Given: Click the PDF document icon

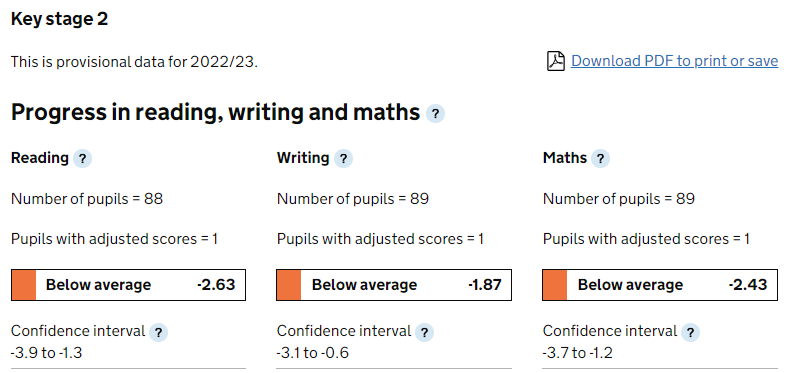Looking at the screenshot, I should point(556,61).
